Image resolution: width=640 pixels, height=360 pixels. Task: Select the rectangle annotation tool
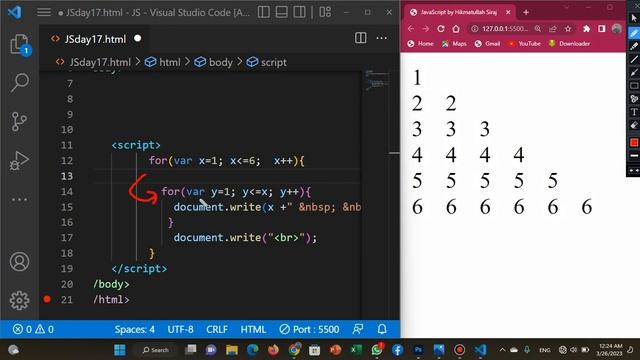[633, 86]
